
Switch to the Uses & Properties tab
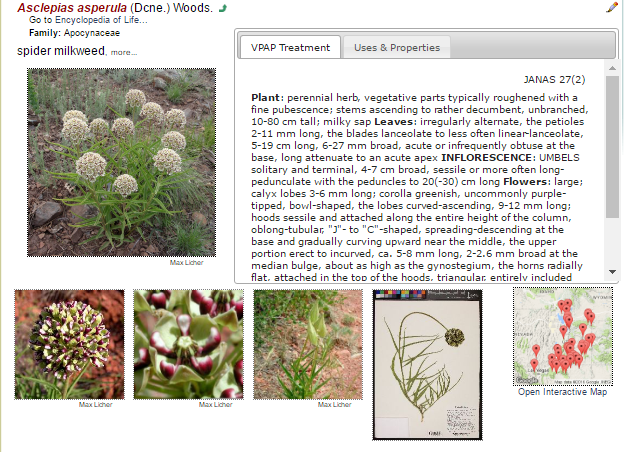pos(397,47)
